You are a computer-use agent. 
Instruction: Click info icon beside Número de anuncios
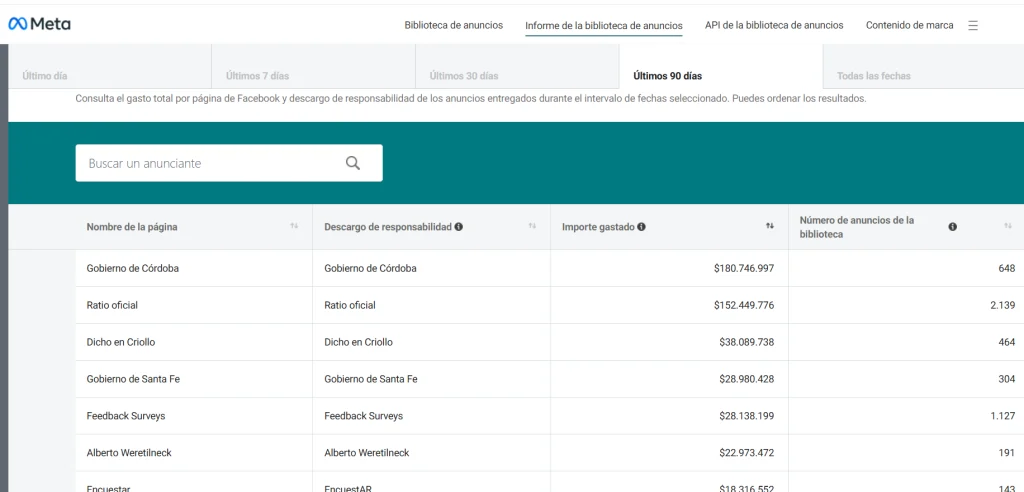[x=952, y=227]
